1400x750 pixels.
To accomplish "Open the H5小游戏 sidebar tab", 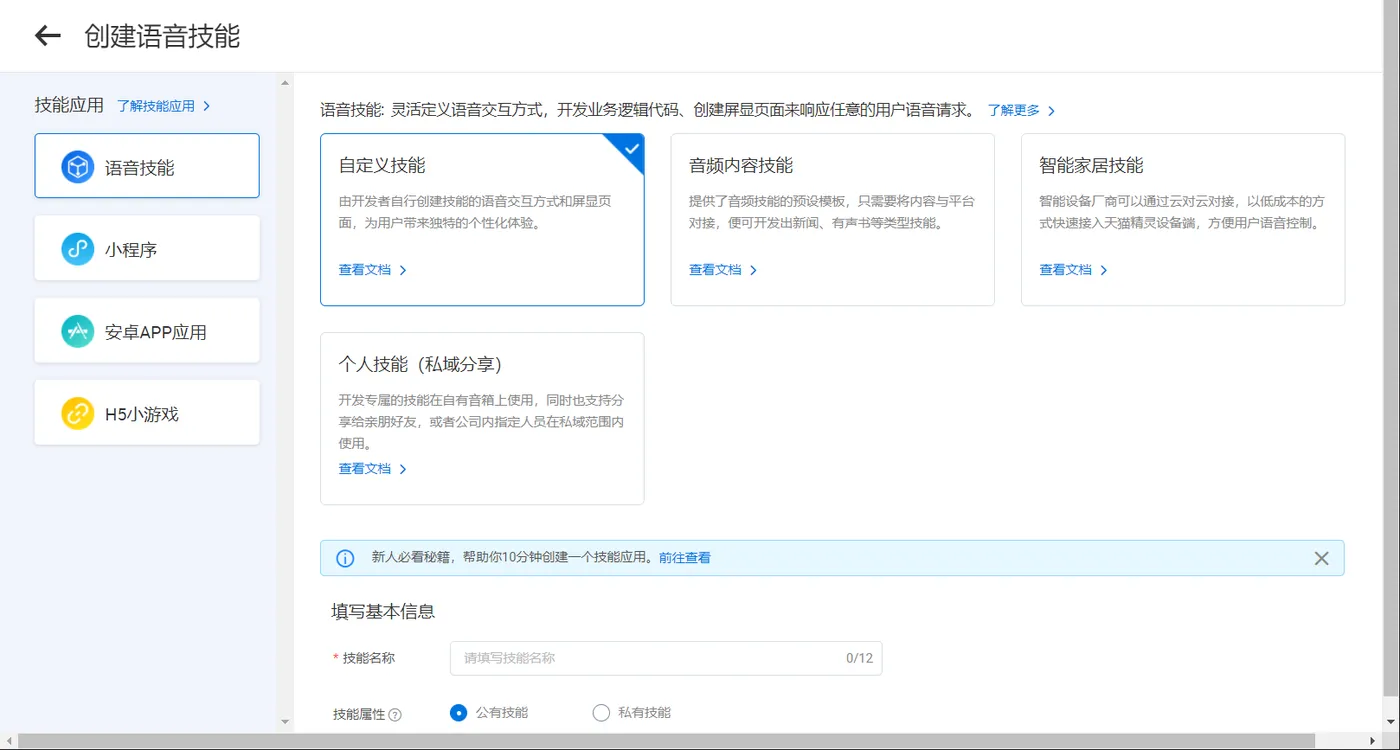I will coord(147,412).
